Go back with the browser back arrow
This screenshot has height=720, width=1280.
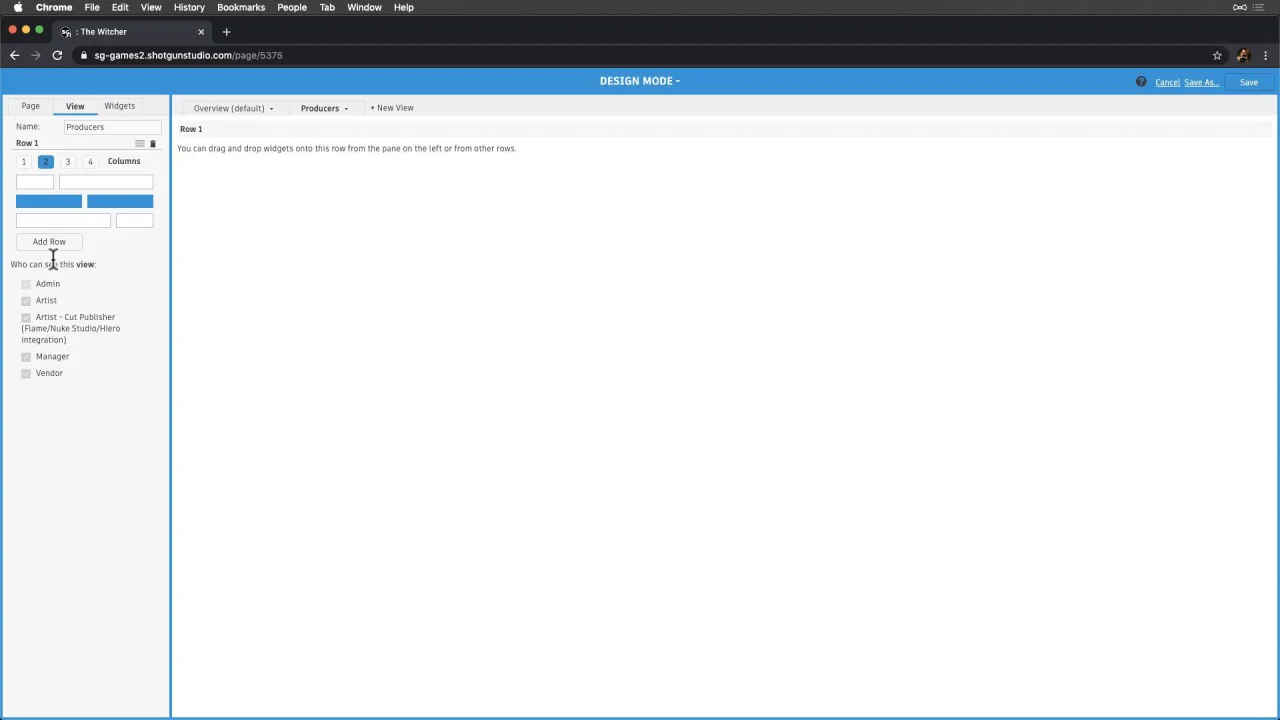(x=14, y=55)
